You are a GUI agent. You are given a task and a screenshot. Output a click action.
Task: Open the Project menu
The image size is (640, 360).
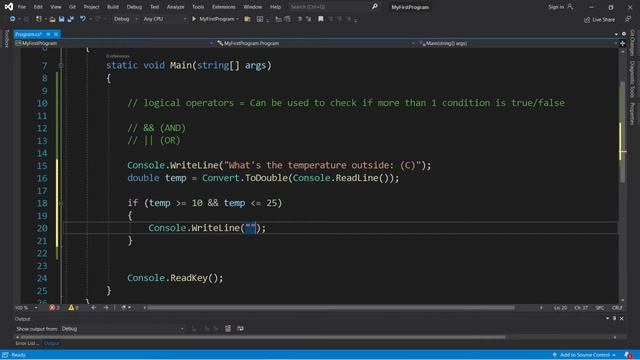click(x=91, y=7)
